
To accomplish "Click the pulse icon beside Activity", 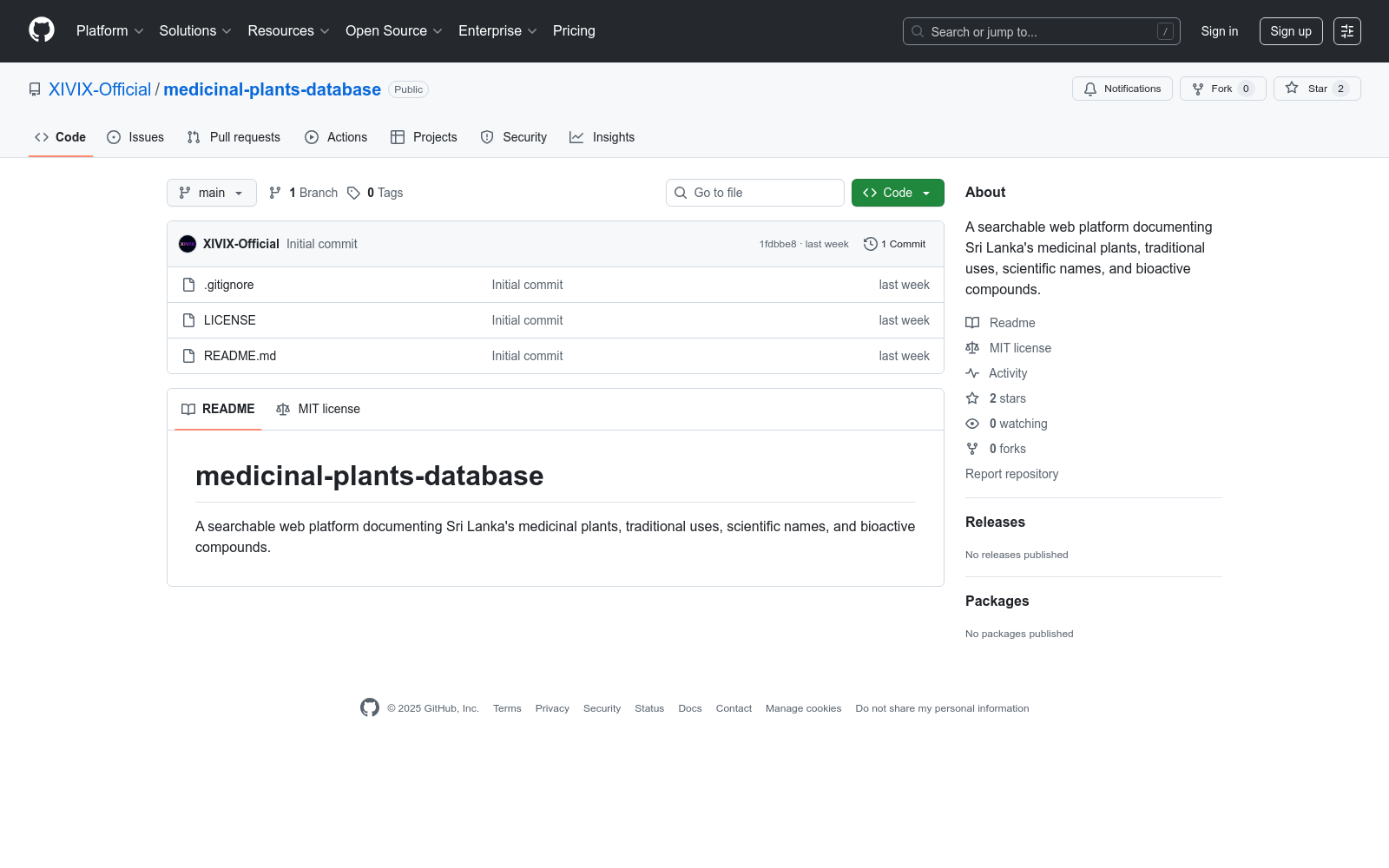I will click(x=972, y=373).
